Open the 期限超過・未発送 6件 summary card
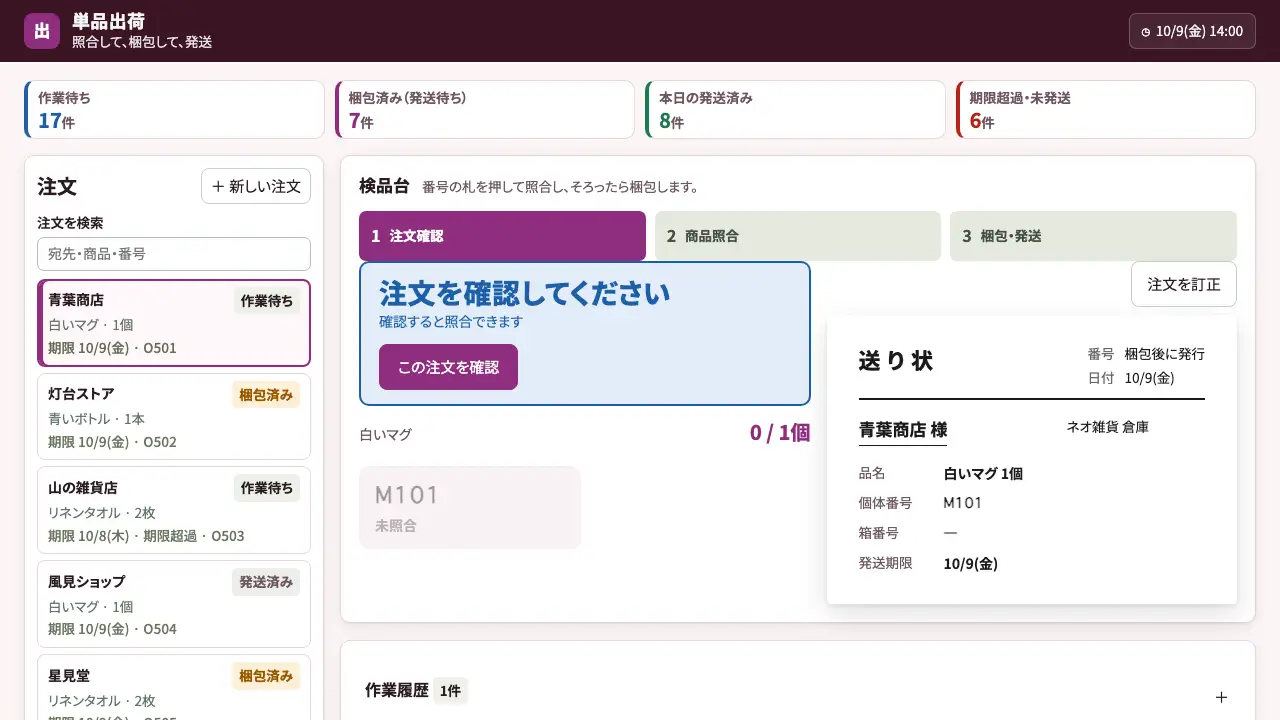1280x720 pixels. pyautogui.click(x=1106, y=109)
